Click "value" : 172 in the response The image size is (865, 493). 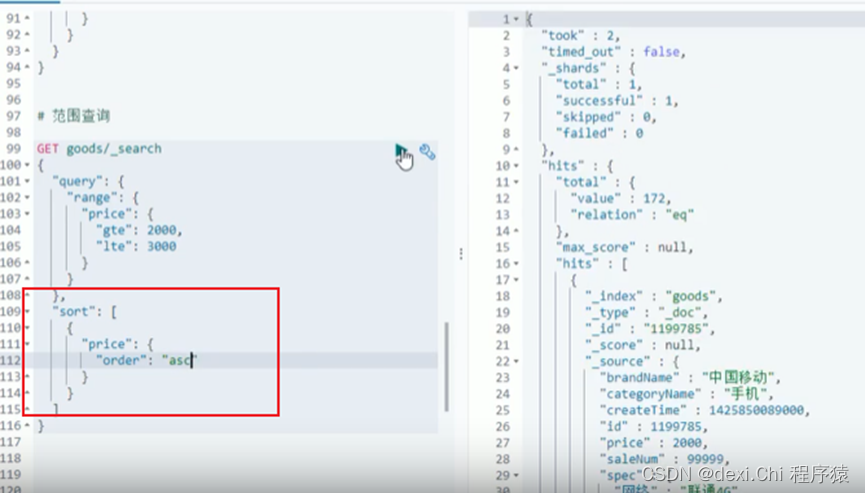pos(621,199)
